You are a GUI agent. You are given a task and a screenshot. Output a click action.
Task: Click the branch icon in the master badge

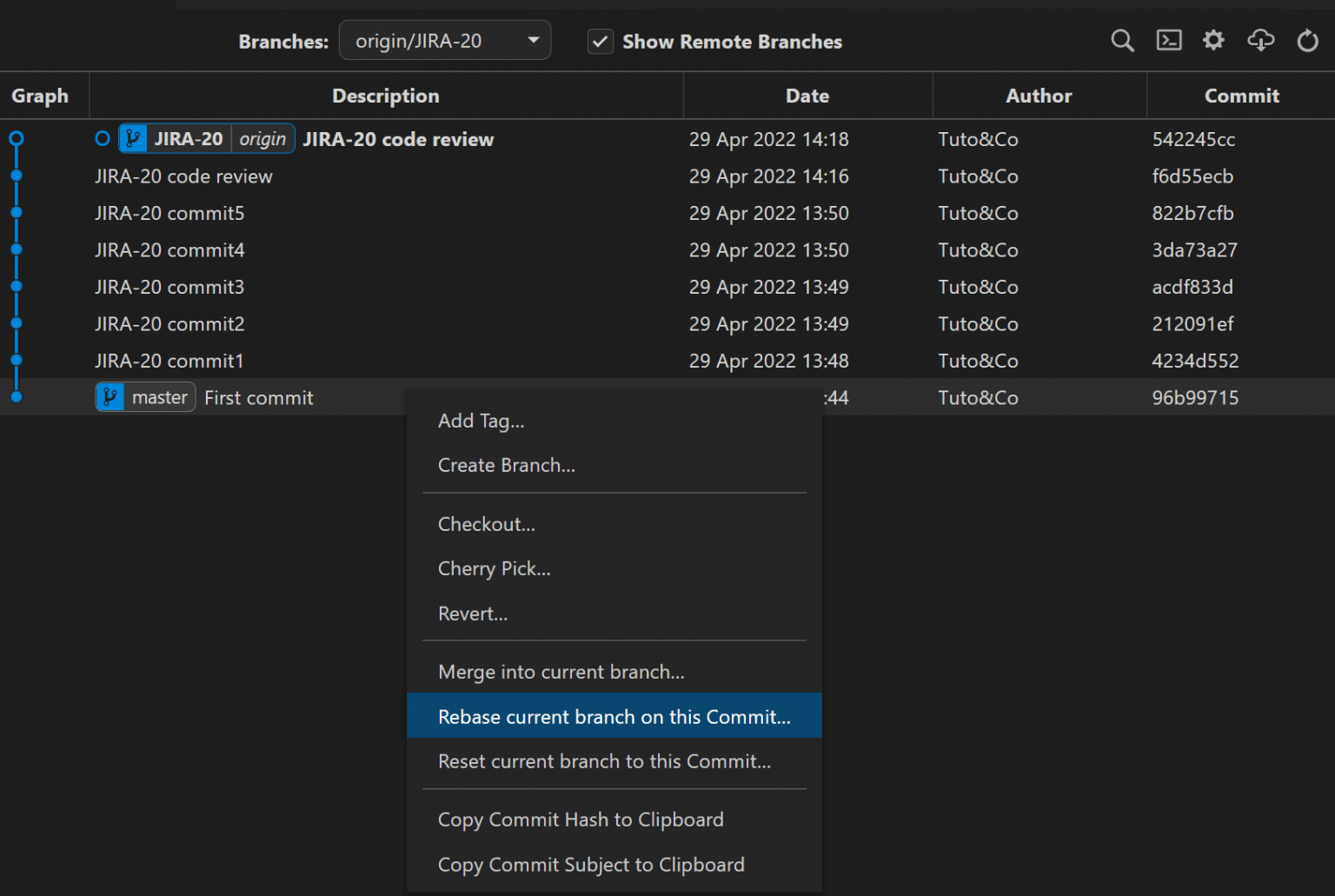point(110,396)
